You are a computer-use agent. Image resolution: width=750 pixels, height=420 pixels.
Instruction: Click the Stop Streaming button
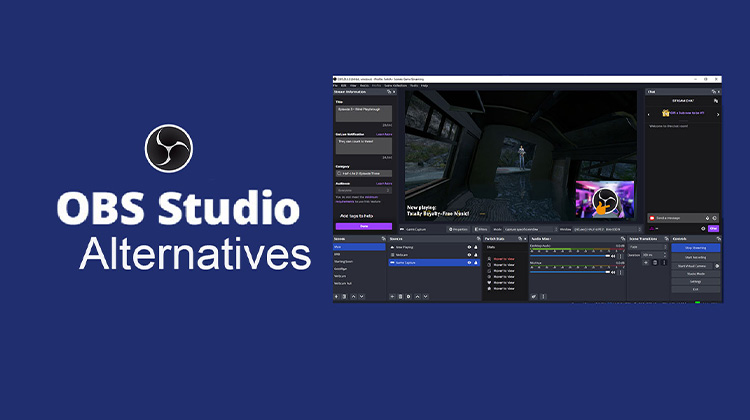[x=695, y=248]
